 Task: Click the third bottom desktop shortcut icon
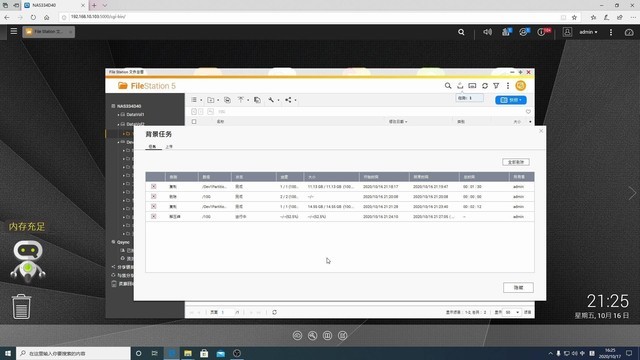[x=327, y=336]
